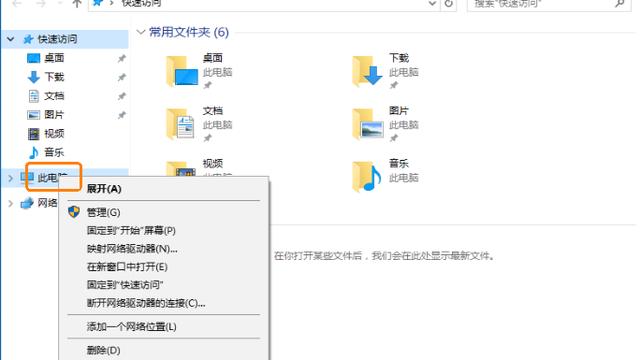
Task: Choose 在新窗口中打开(E) menu entry
Action: [164, 267]
